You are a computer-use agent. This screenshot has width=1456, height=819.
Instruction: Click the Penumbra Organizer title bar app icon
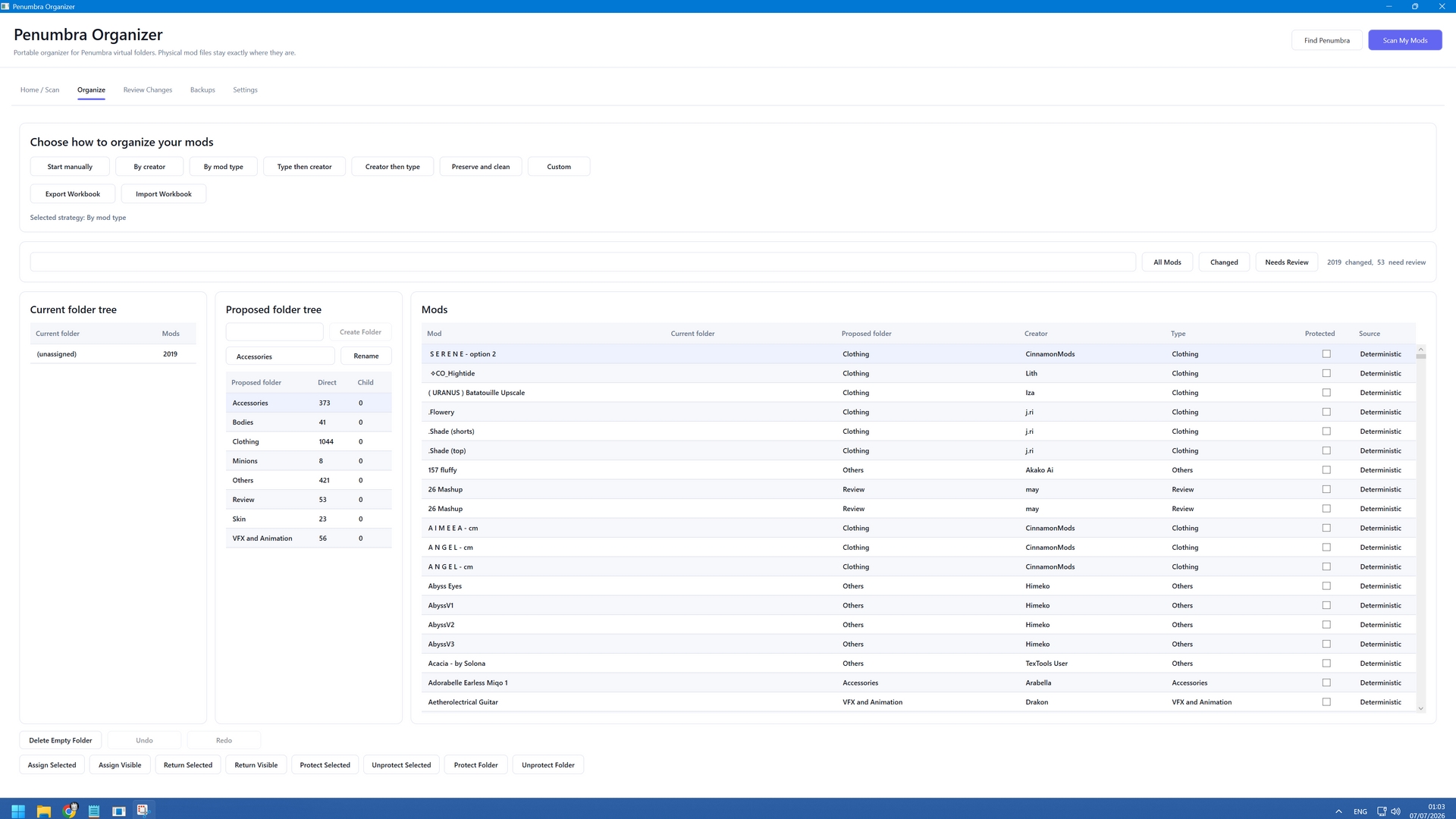point(5,6)
